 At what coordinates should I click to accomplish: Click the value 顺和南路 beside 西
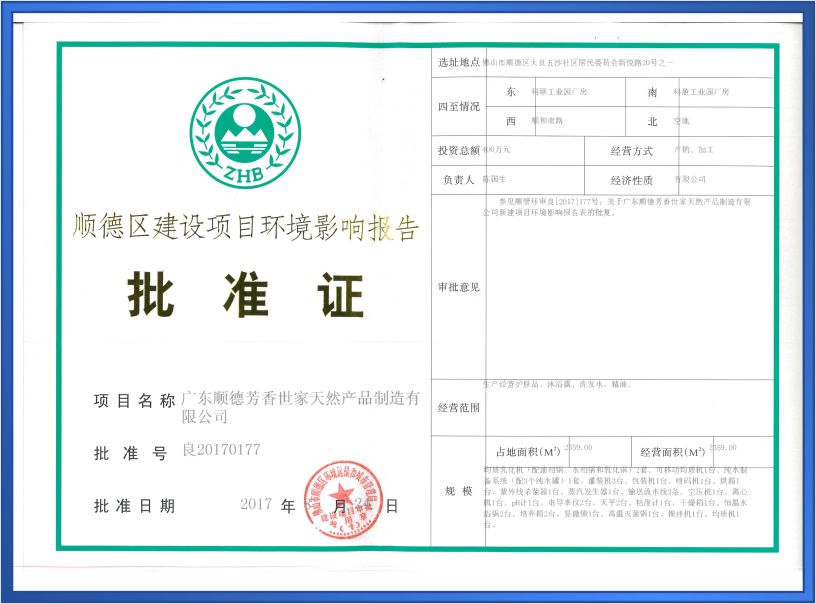pyautogui.click(x=547, y=121)
